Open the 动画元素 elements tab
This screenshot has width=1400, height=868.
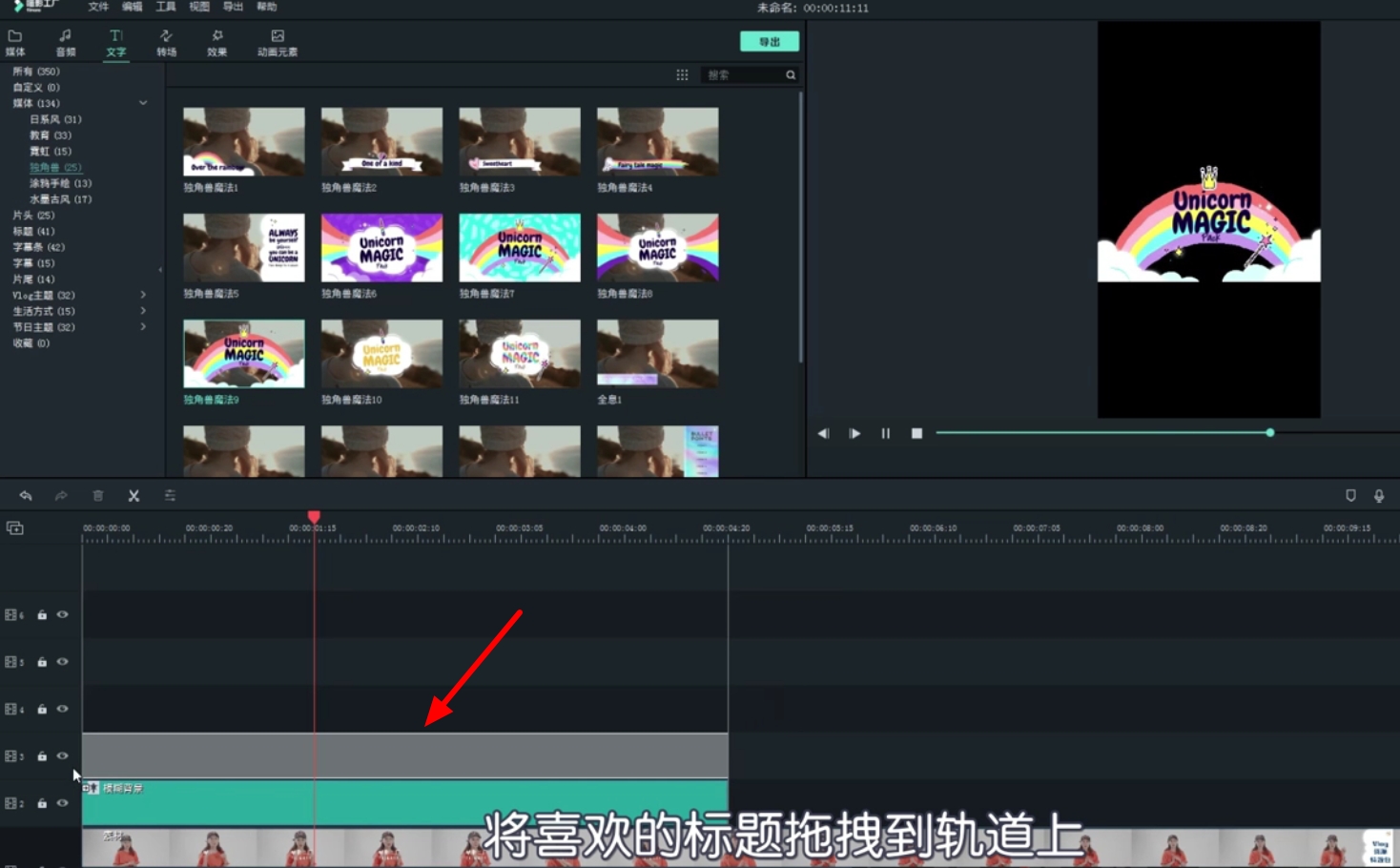pos(278,43)
